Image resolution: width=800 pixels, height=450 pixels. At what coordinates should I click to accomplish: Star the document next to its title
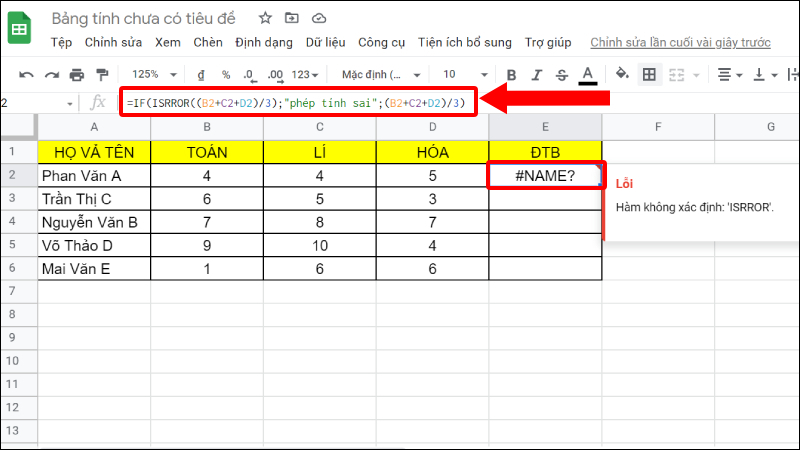(265, 18)
